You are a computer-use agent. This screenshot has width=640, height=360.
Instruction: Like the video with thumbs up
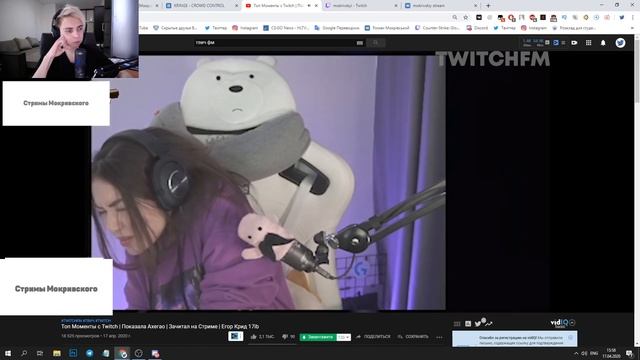[262, 337]
